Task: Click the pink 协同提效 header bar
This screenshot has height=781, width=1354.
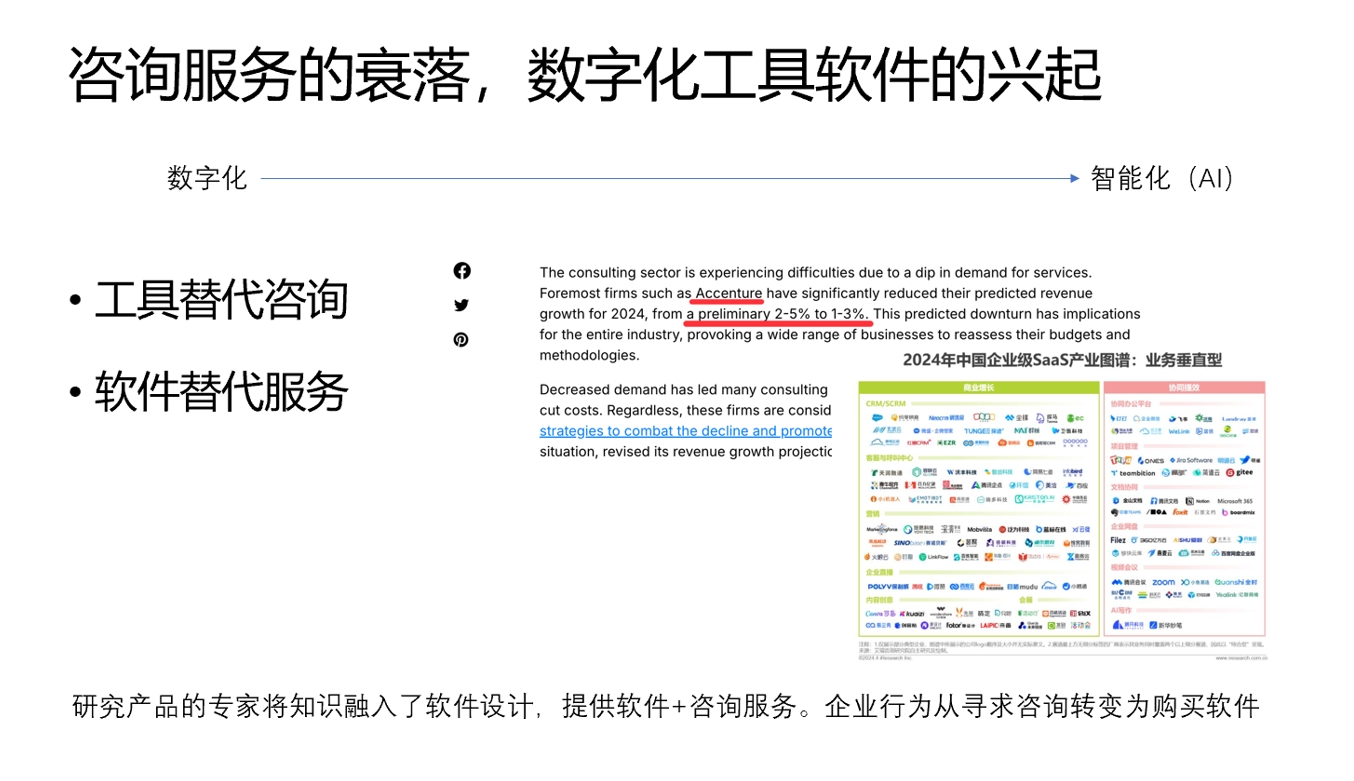Action: 1184,387
